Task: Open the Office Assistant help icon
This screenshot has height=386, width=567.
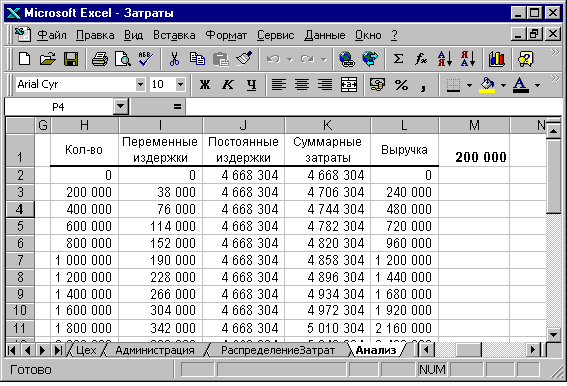Action: point(525,59)
